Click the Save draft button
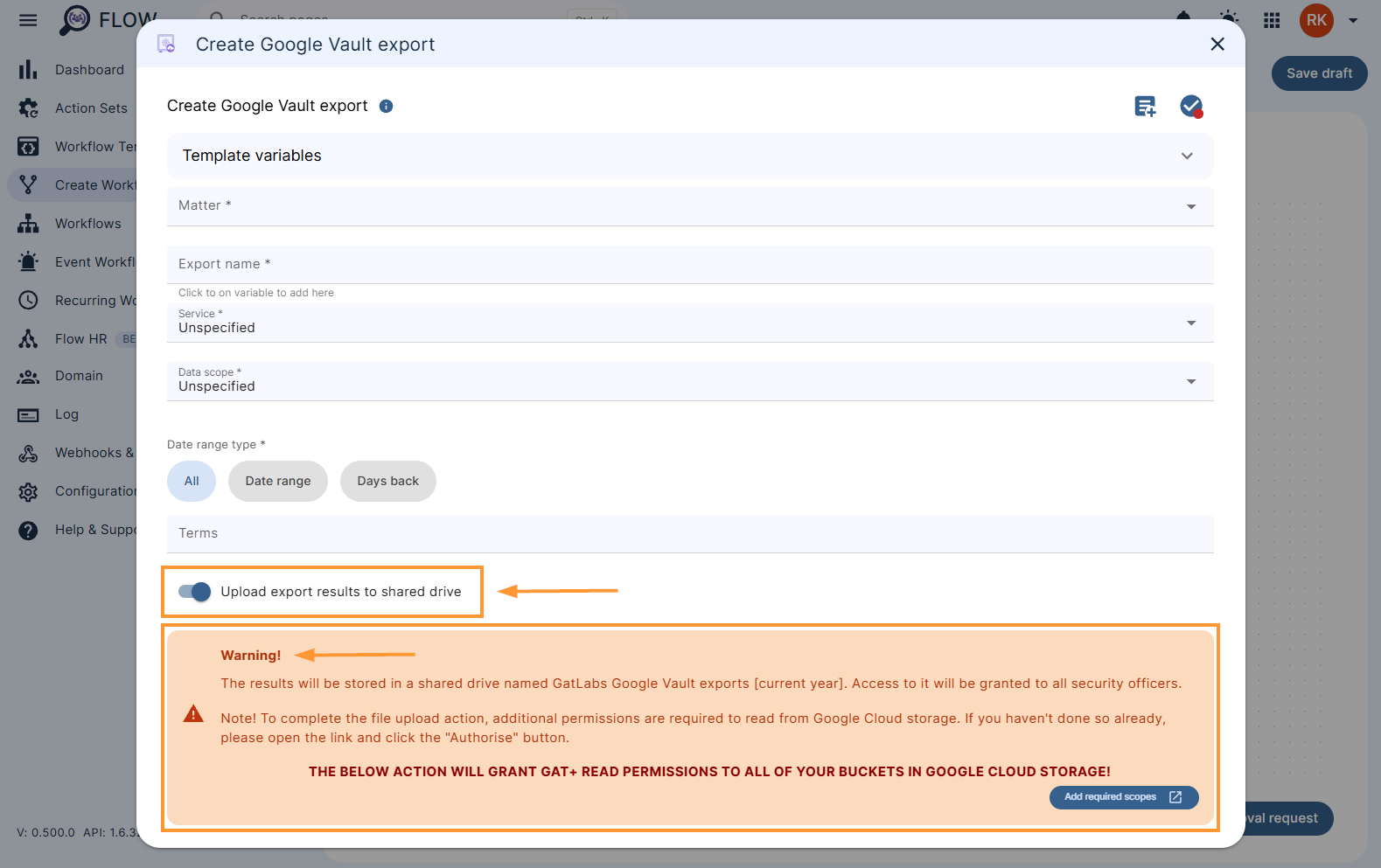This screenshot has width=1381, height=868. click(1319, 73)
